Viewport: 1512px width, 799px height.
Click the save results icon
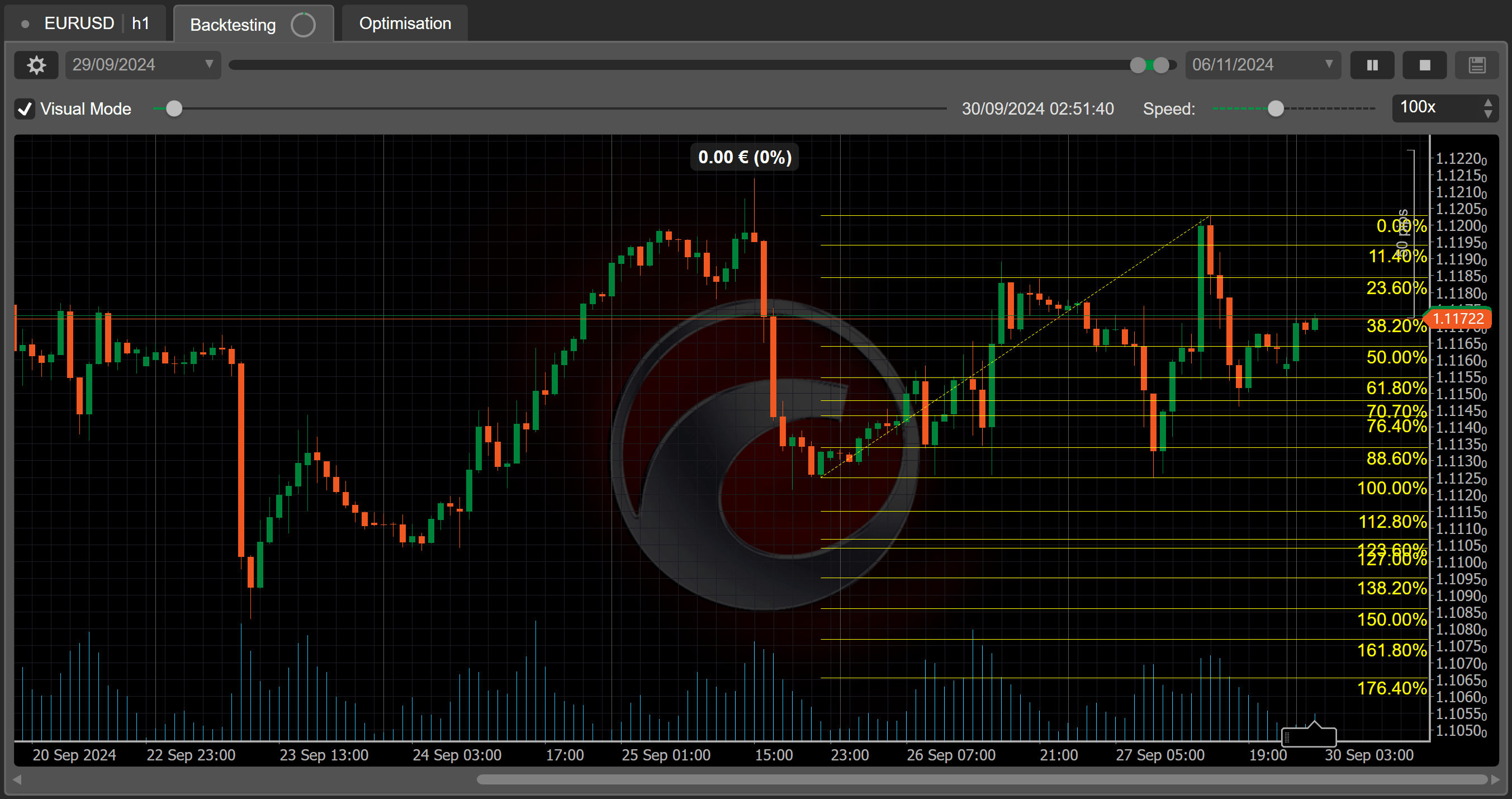(1477, 64)
